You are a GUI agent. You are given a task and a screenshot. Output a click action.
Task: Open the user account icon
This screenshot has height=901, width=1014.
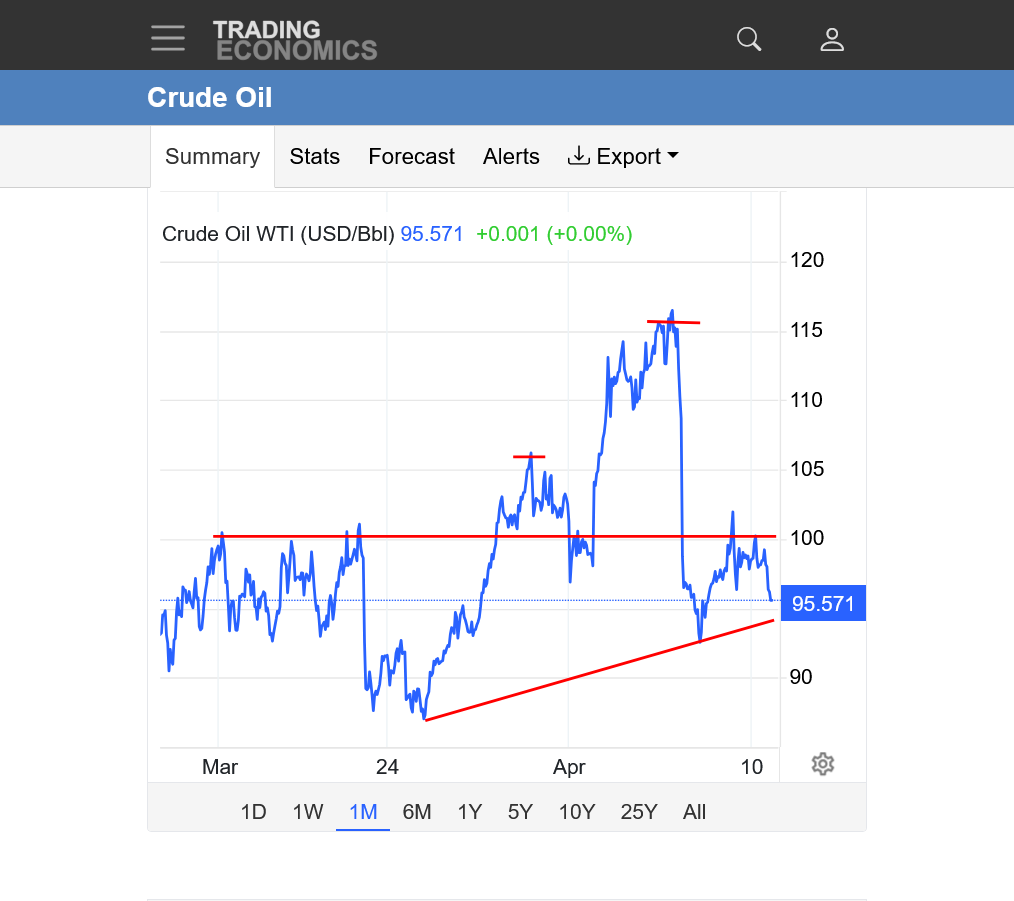[x=832, y=39]
